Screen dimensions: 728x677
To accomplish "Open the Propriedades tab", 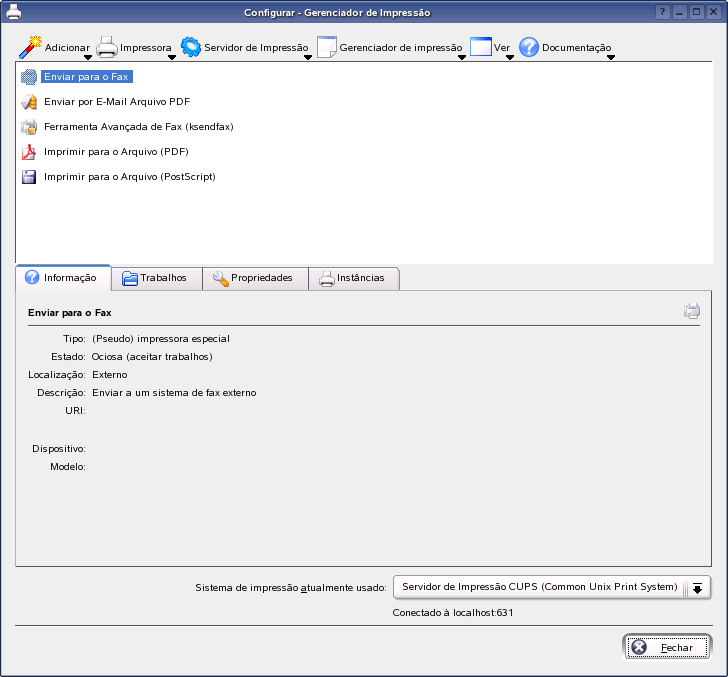I will point(255,278).
